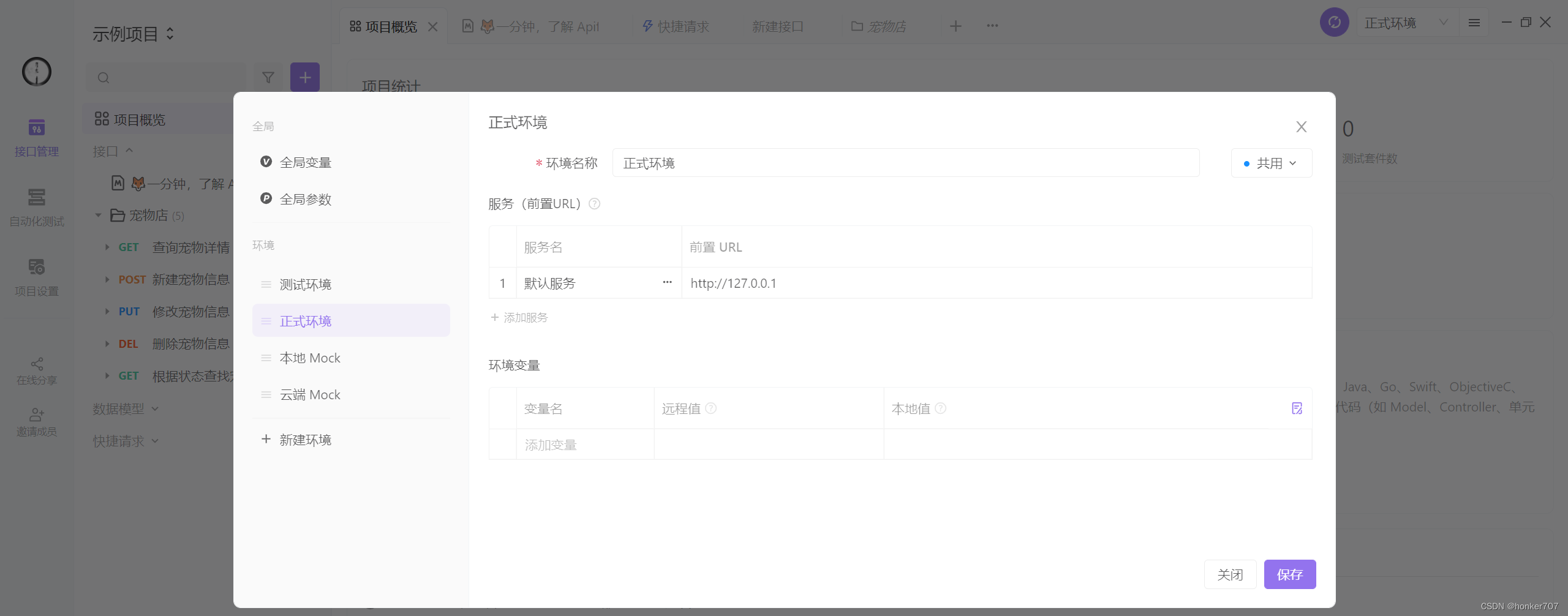Click the purple plus add button
This screenshot has height=616, width=1568.
pos(305,78)
